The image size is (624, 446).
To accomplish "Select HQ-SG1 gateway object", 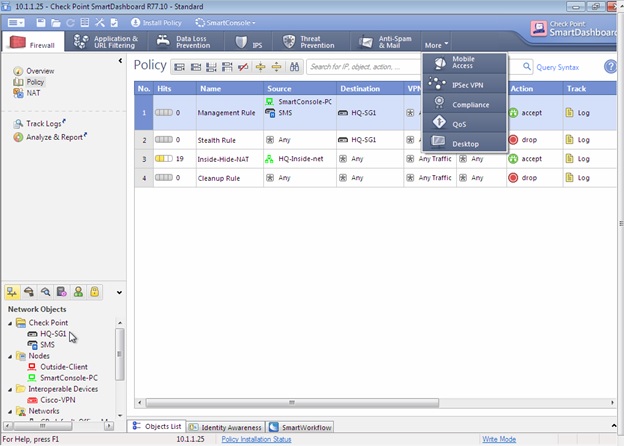I will [x=47, y=334].
